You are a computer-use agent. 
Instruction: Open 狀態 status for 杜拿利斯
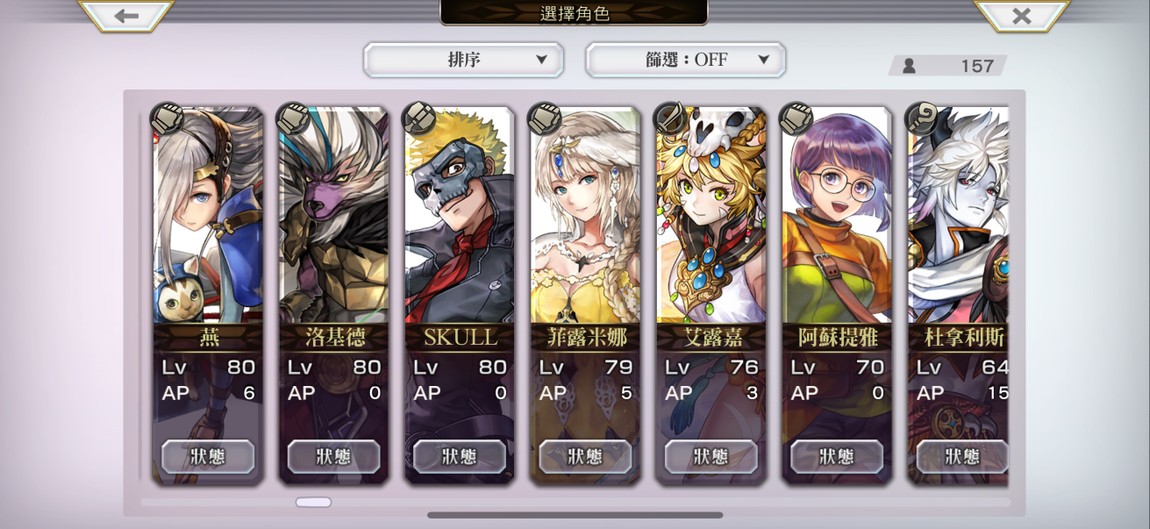(x=962, y=456)
